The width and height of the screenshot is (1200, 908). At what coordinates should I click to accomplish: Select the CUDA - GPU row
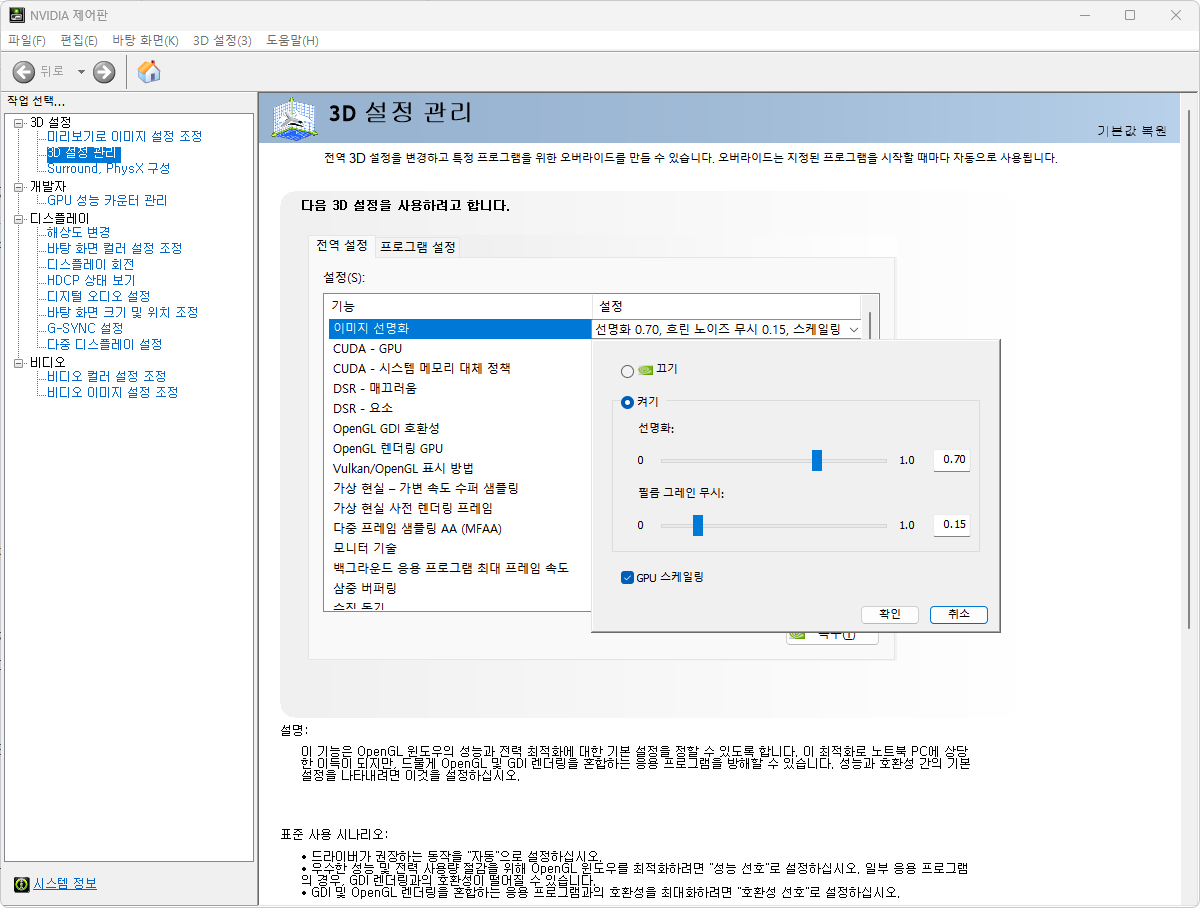pos(461,349)
